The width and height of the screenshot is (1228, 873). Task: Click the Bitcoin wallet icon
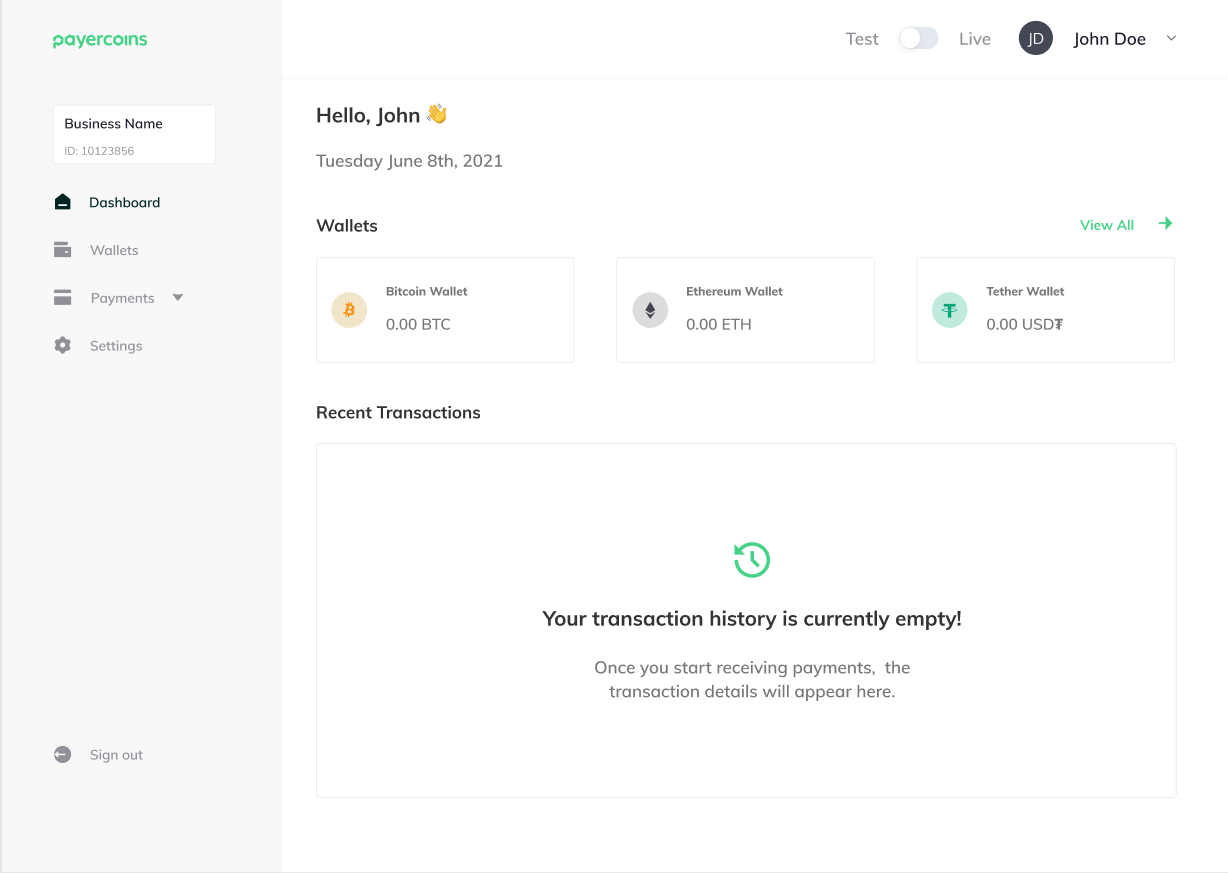pyautogui.click(x=348, y=310)
